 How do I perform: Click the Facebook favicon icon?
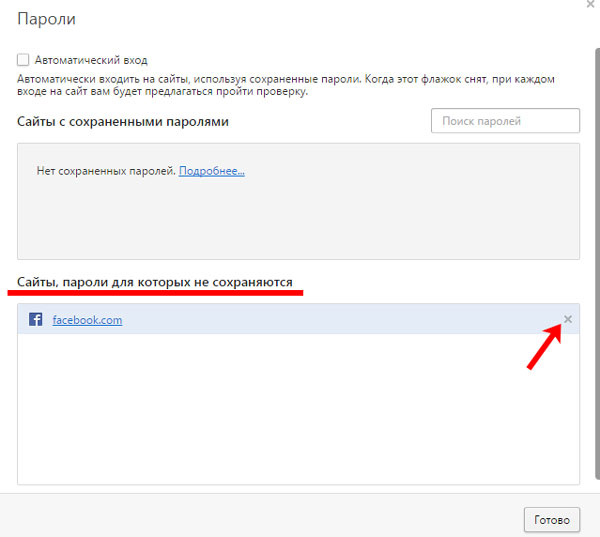pyautogui.click(x=35, y=320)
